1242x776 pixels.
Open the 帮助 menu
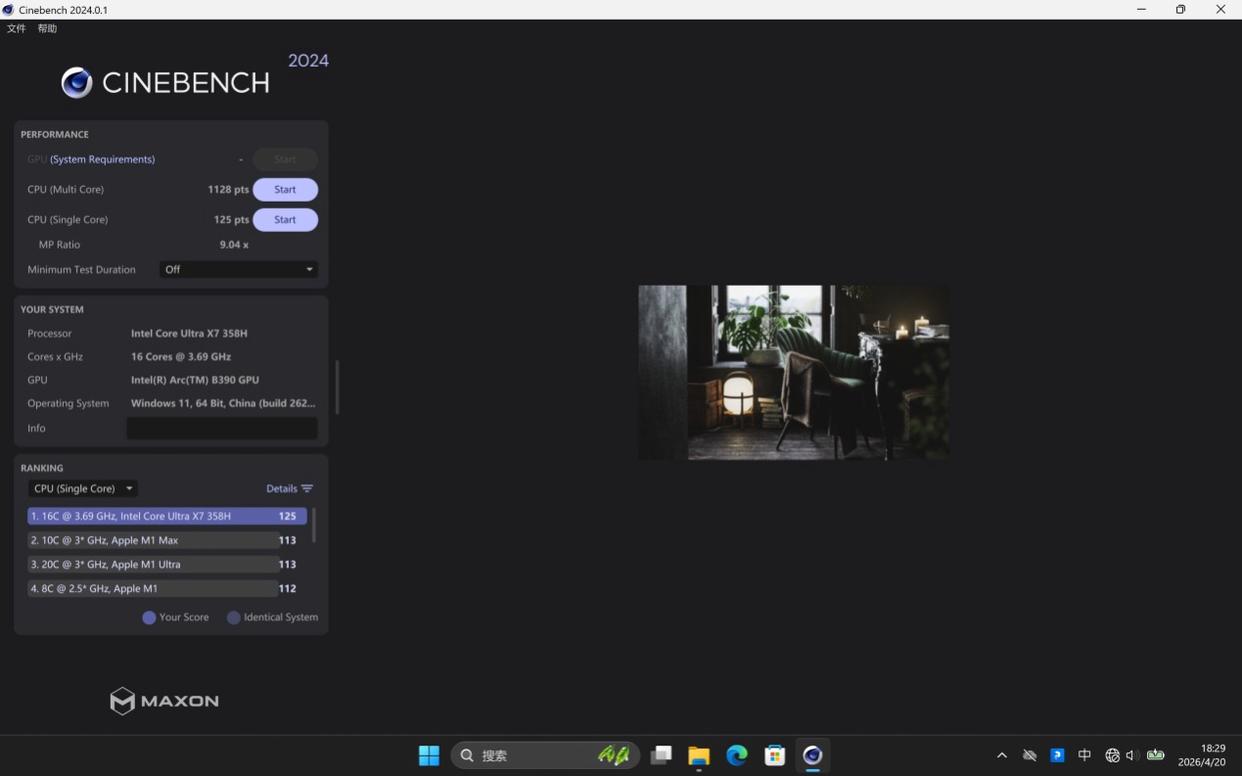(x=47, y=28)
